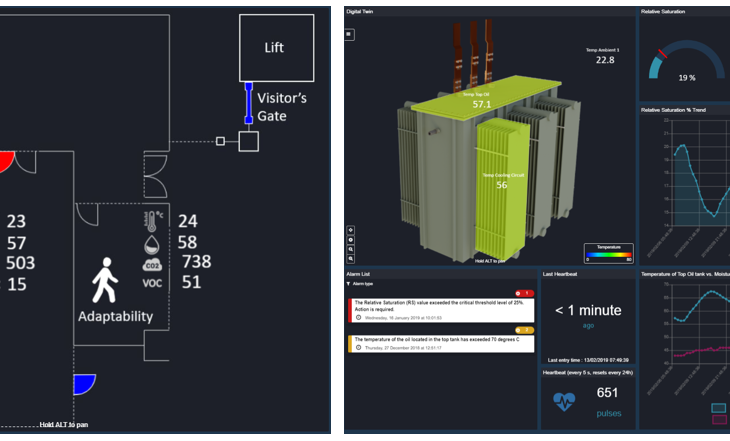
Task: Open the Digital Twin hamburger menu
Action: click(x=350, y=34)
